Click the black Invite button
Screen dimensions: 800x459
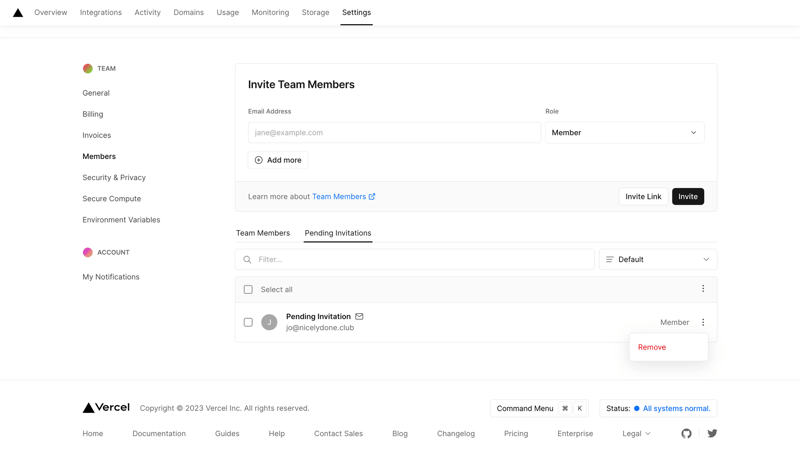[688, 196]
